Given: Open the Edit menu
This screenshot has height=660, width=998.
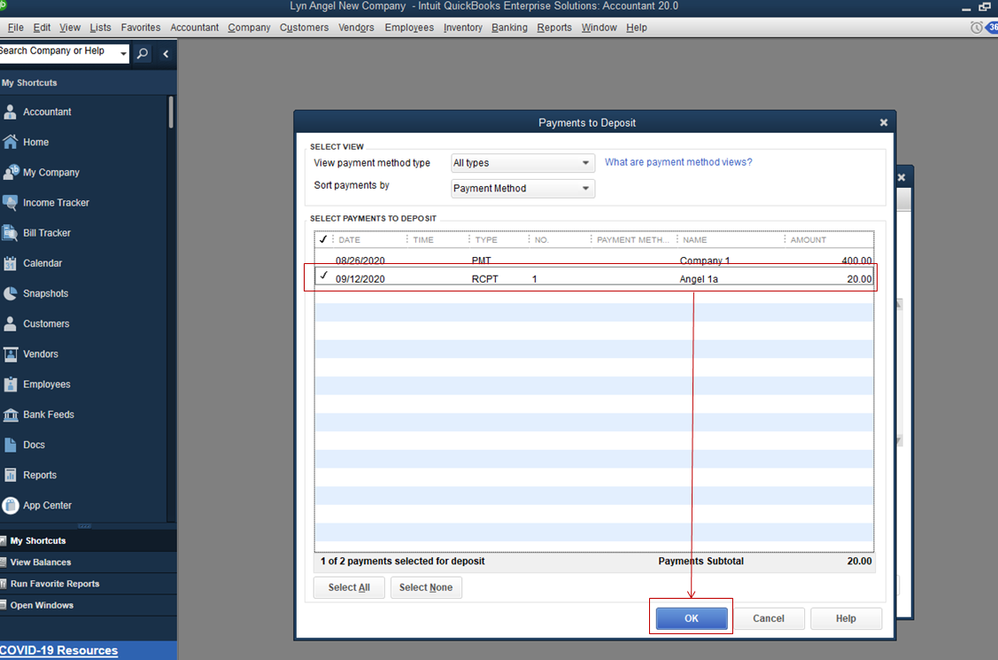Looking at the screenshot, I should click(41, 27).
